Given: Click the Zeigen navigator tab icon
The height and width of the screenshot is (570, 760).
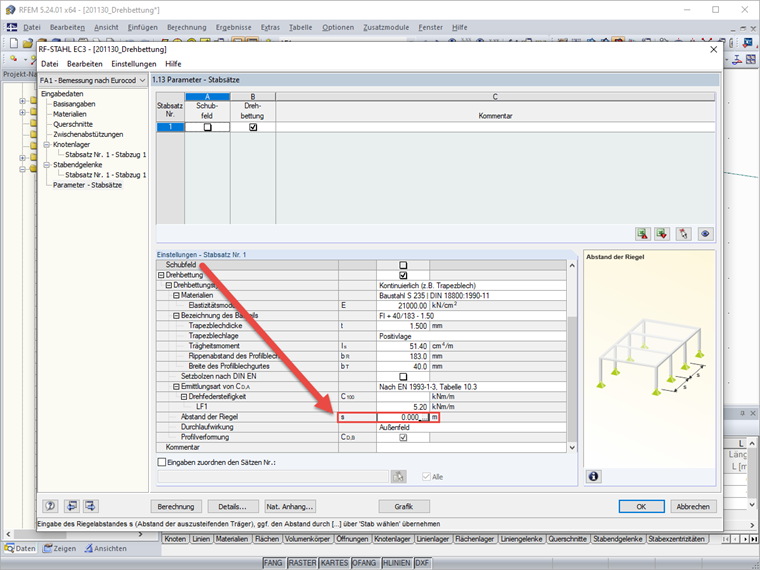Looking at the screenshot, I should (x=47, y=549).
